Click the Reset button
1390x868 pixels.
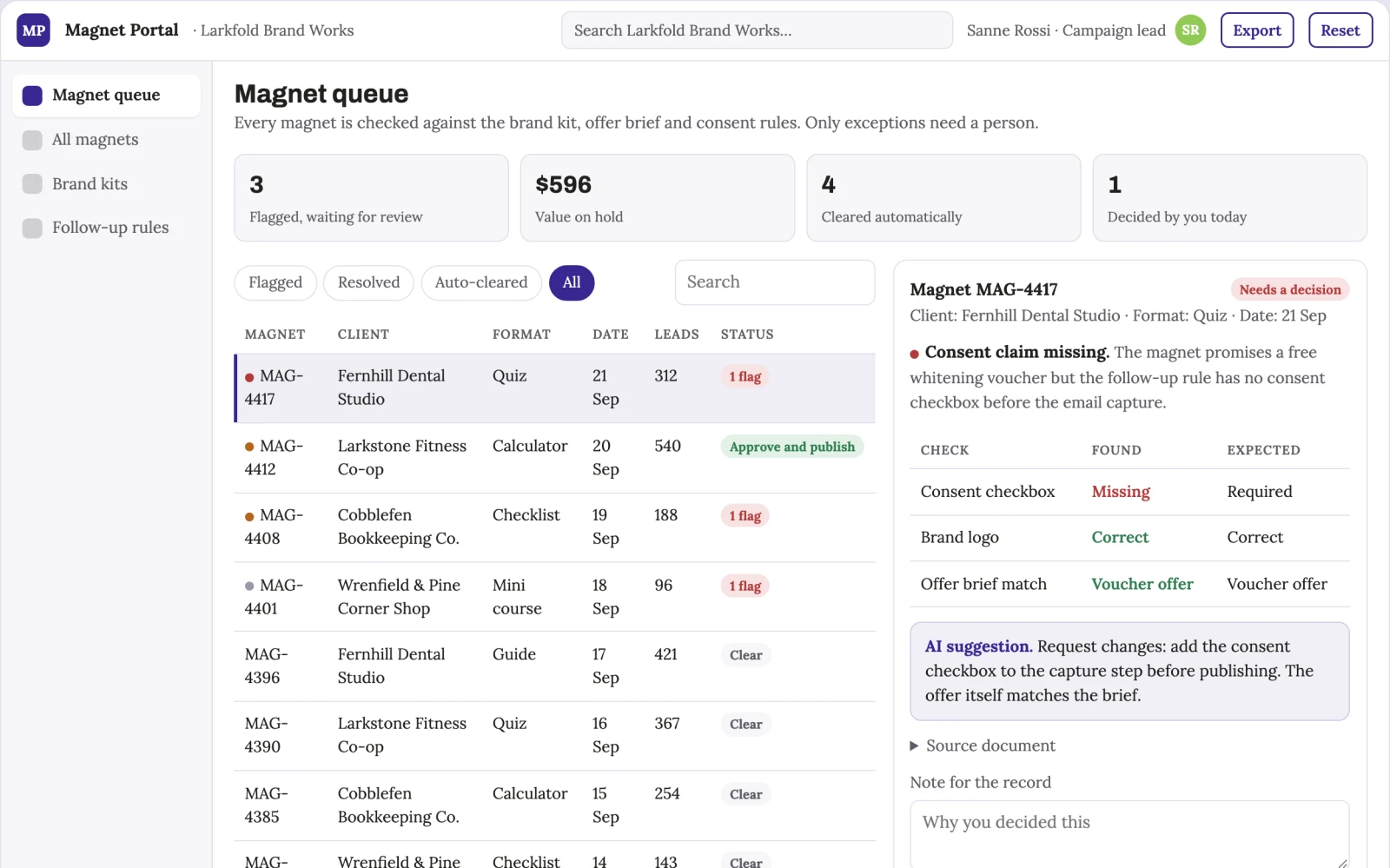pyautogui.click(x=1340, y=30)
